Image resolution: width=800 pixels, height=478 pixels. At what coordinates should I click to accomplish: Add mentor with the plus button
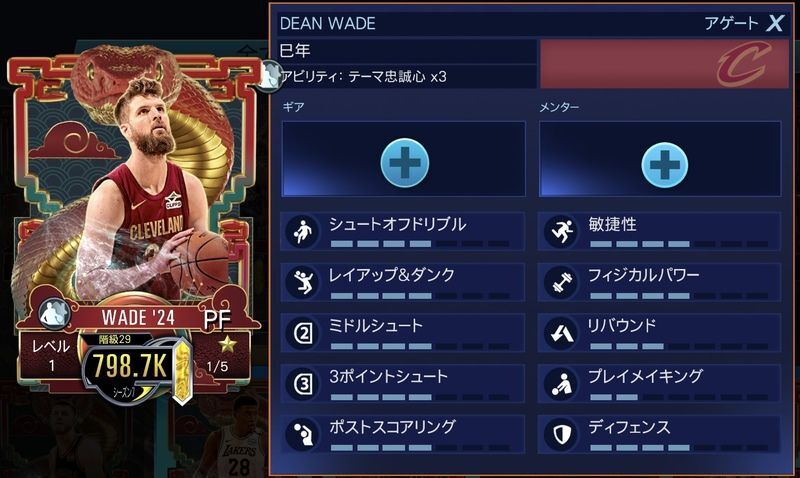pos(664,165)
